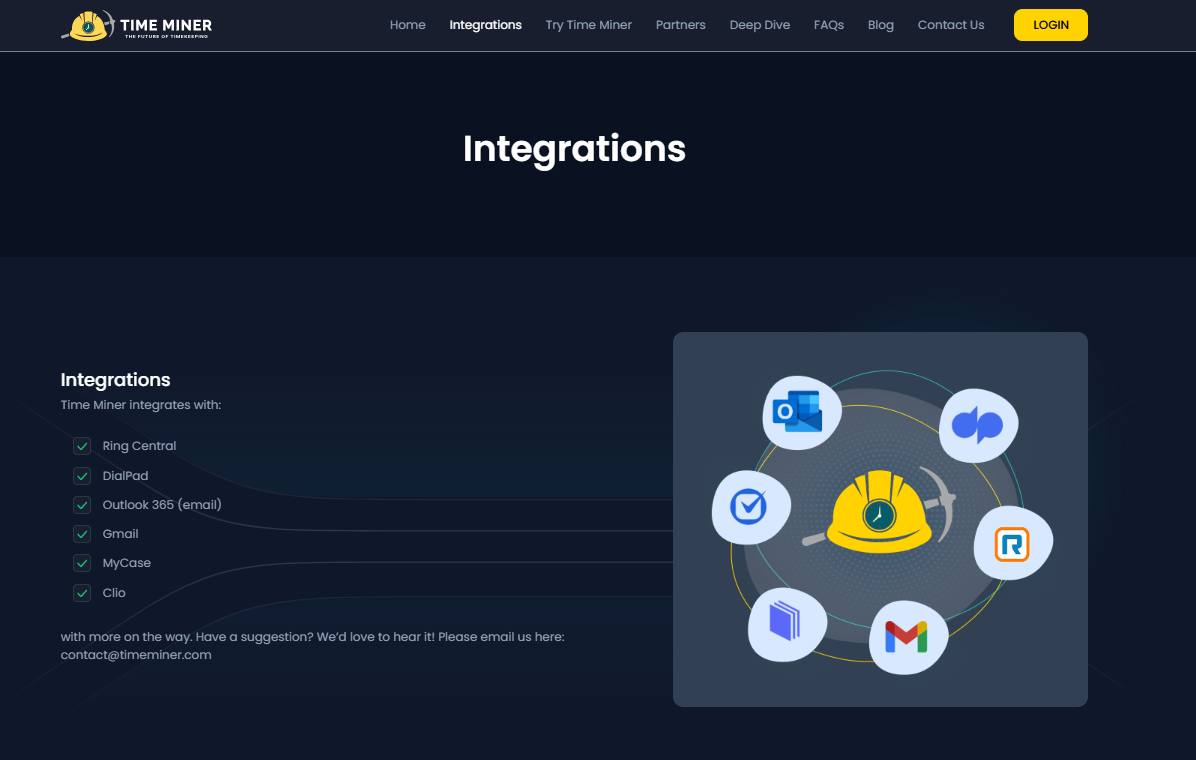Open the FAQs nav item
This screenshot has width=1196, height=760.
click(x=828, y=25)
